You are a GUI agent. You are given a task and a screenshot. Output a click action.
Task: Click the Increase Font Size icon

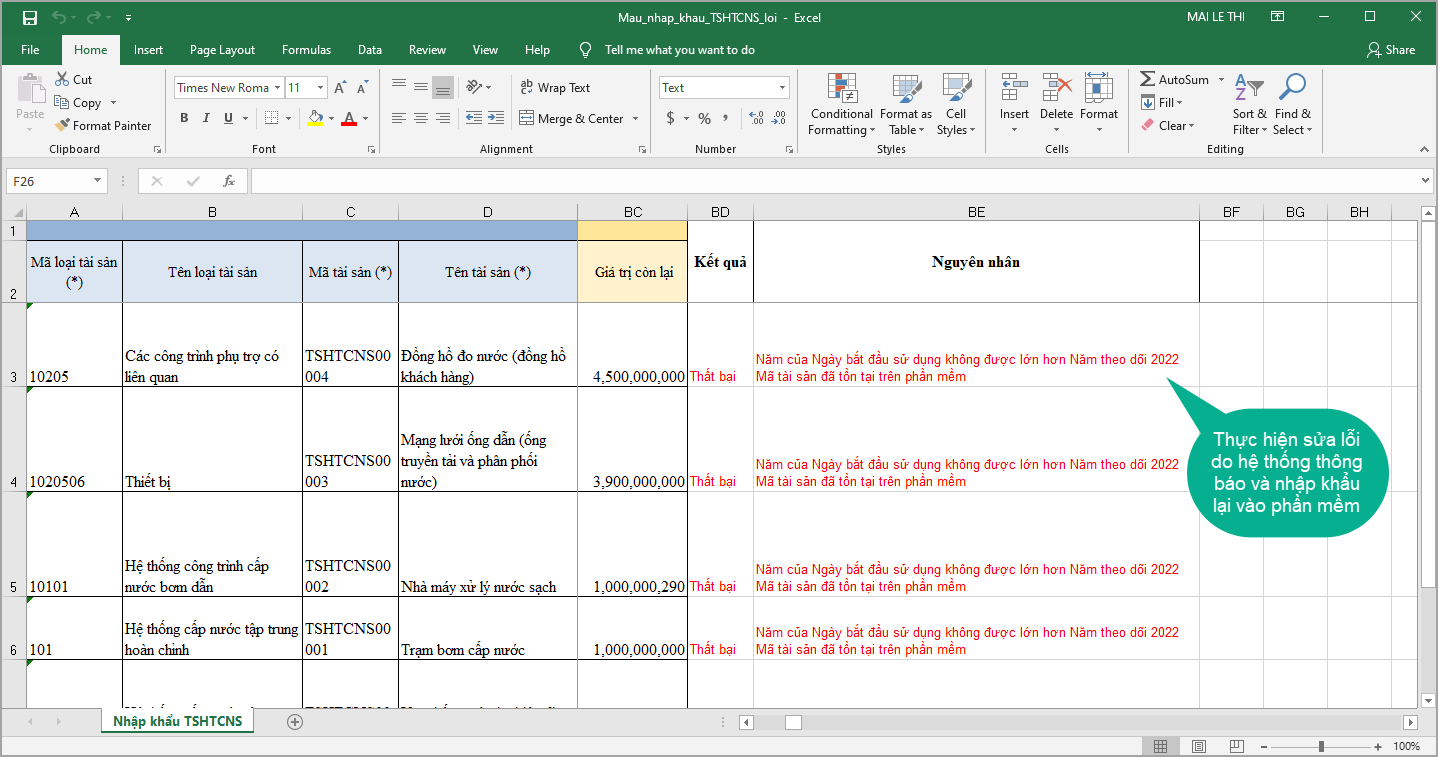click(x=341, y=88)
